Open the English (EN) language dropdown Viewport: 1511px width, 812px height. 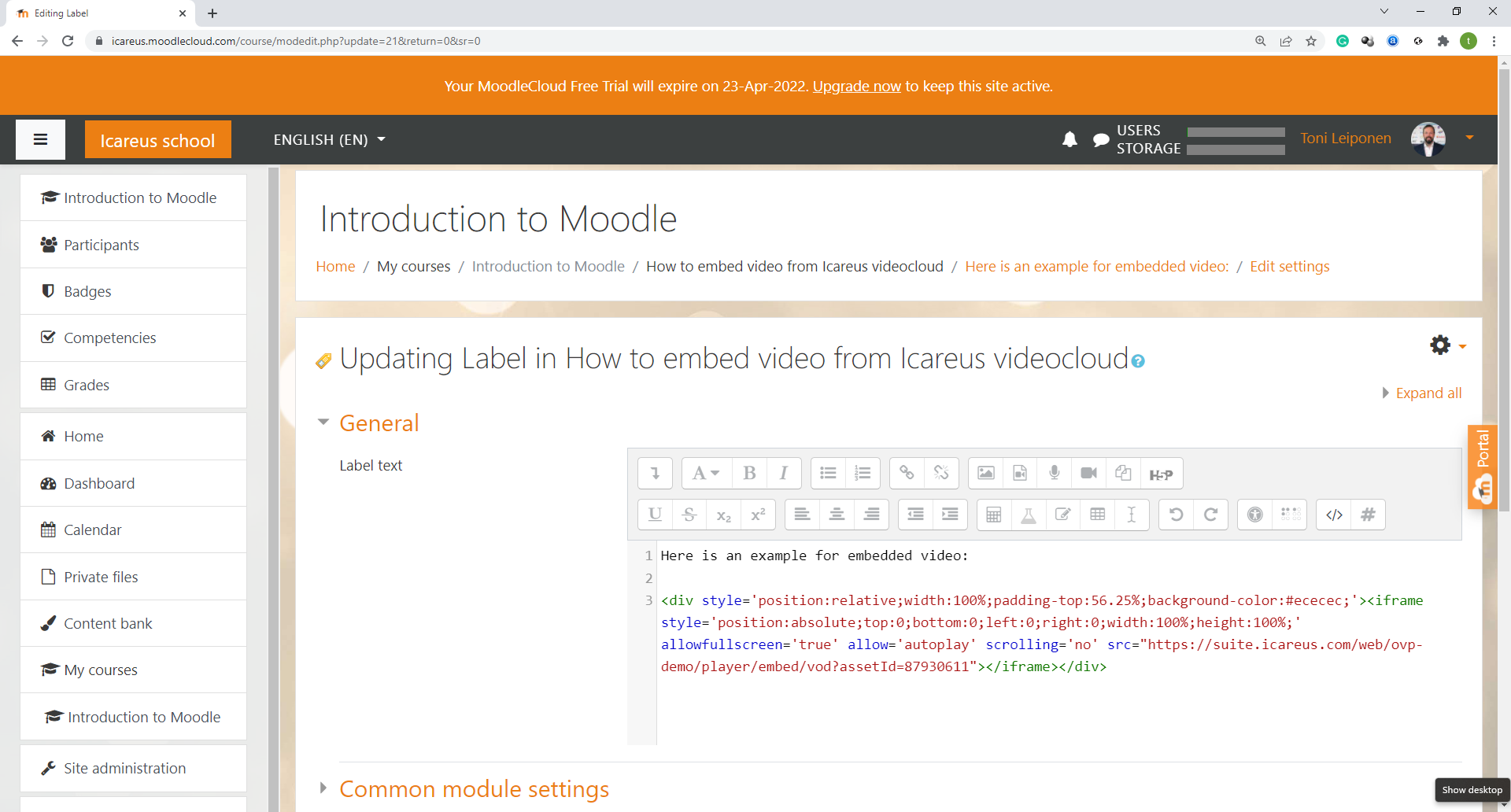329,139
